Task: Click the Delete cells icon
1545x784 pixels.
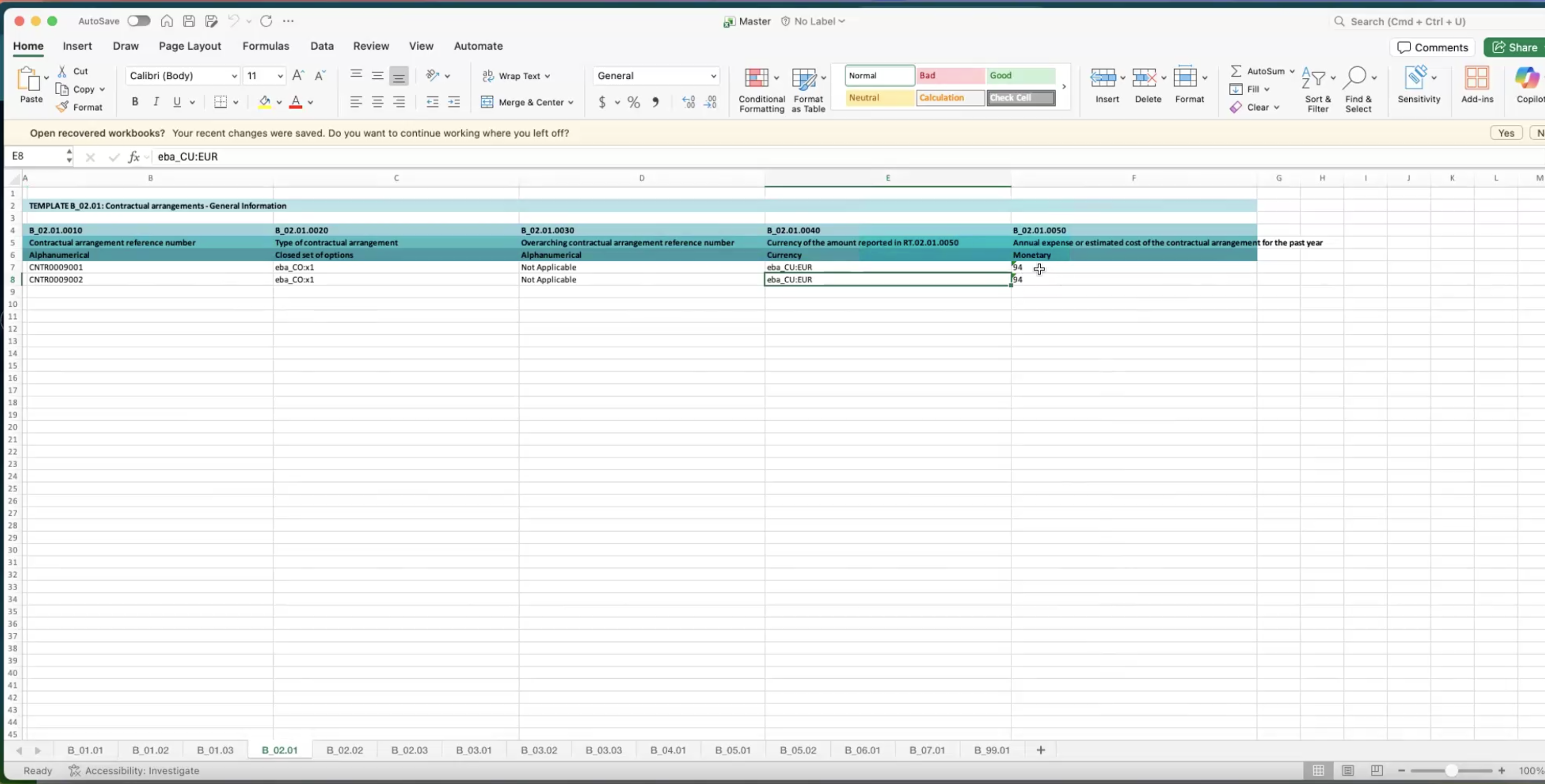Action: pos(1144,78)
